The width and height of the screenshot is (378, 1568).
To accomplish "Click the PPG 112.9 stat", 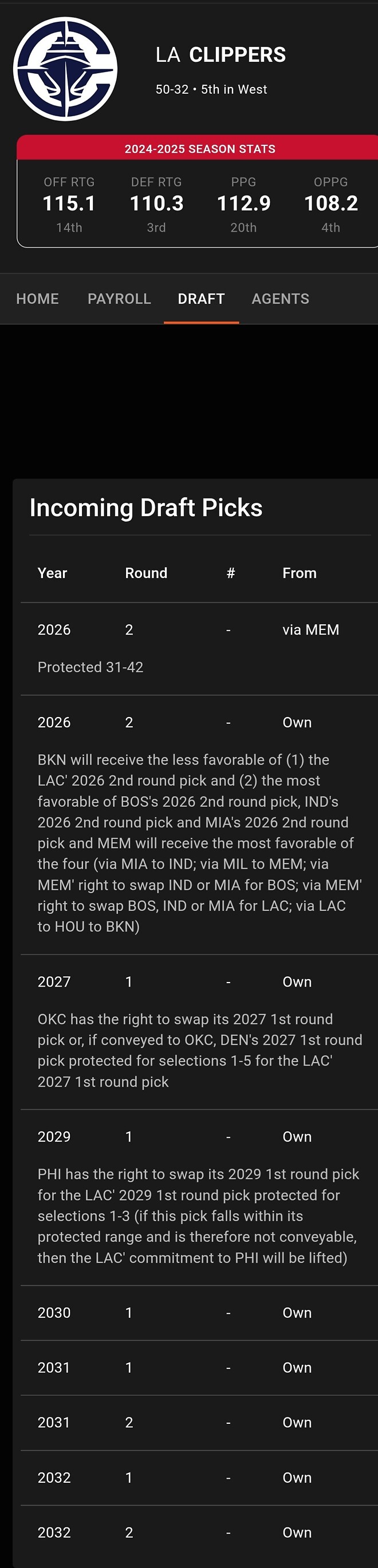I will coord(243,203).
